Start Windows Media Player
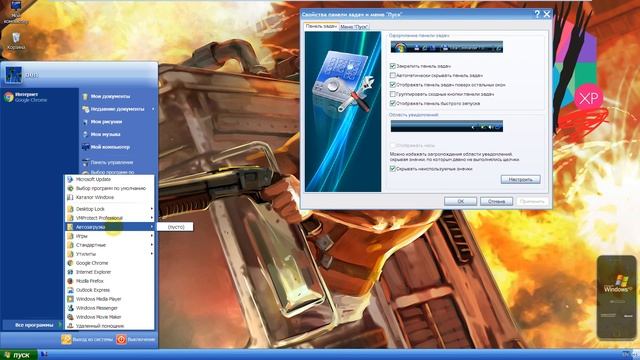Viewport: 640px width, 360px height. click(70, 299)
